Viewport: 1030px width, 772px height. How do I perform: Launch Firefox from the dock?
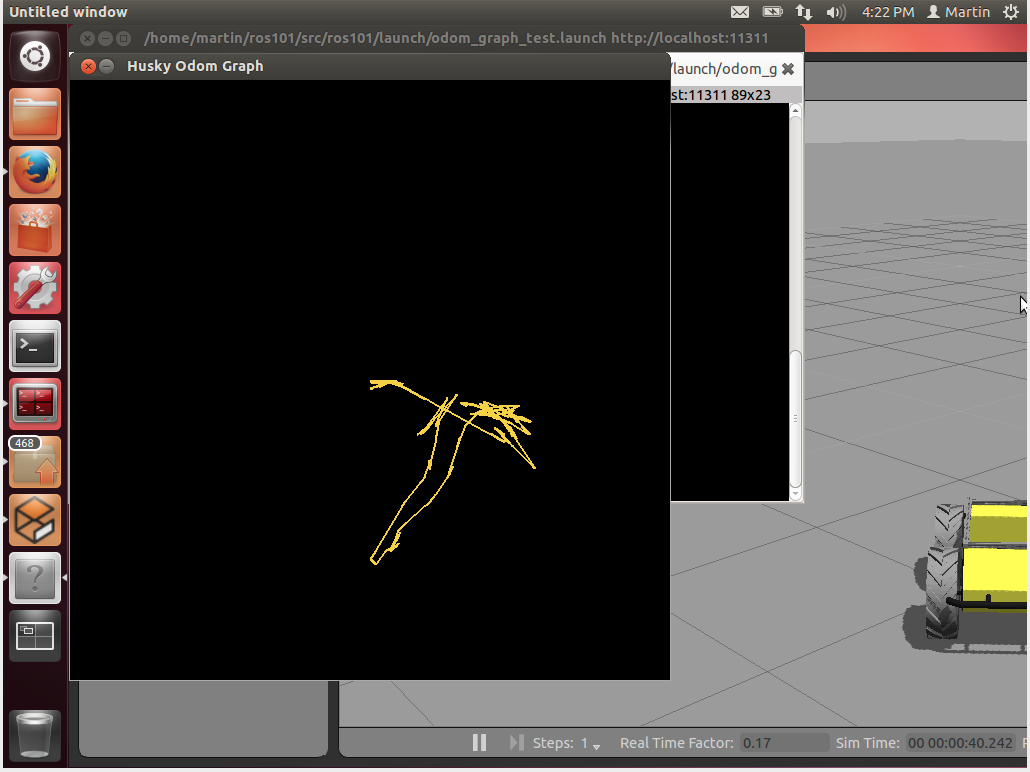(x=35, y=173)
